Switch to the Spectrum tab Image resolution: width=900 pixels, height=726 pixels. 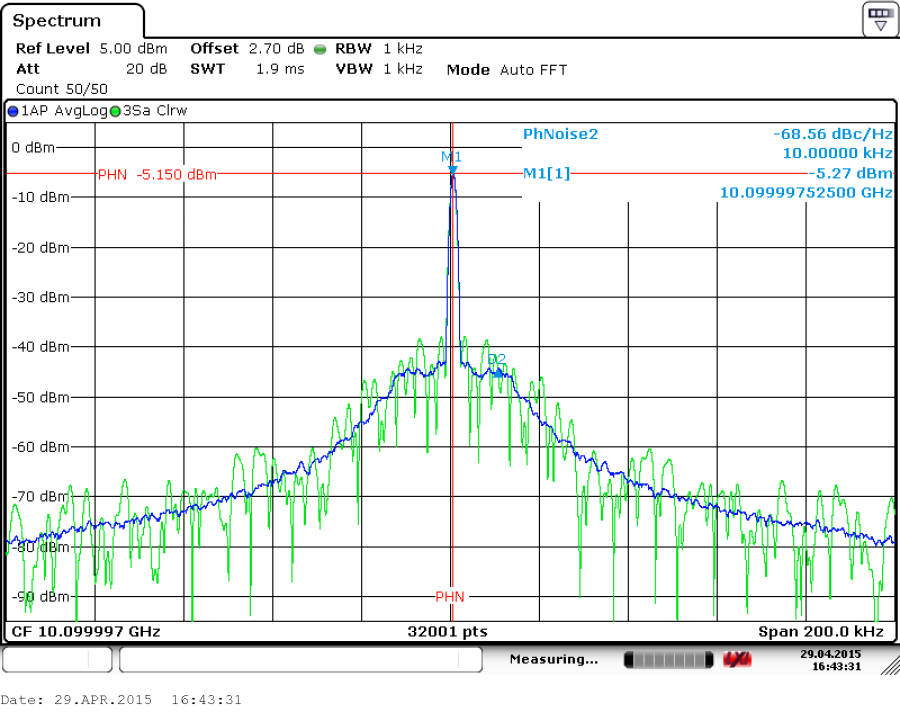(x=57, y=21)
